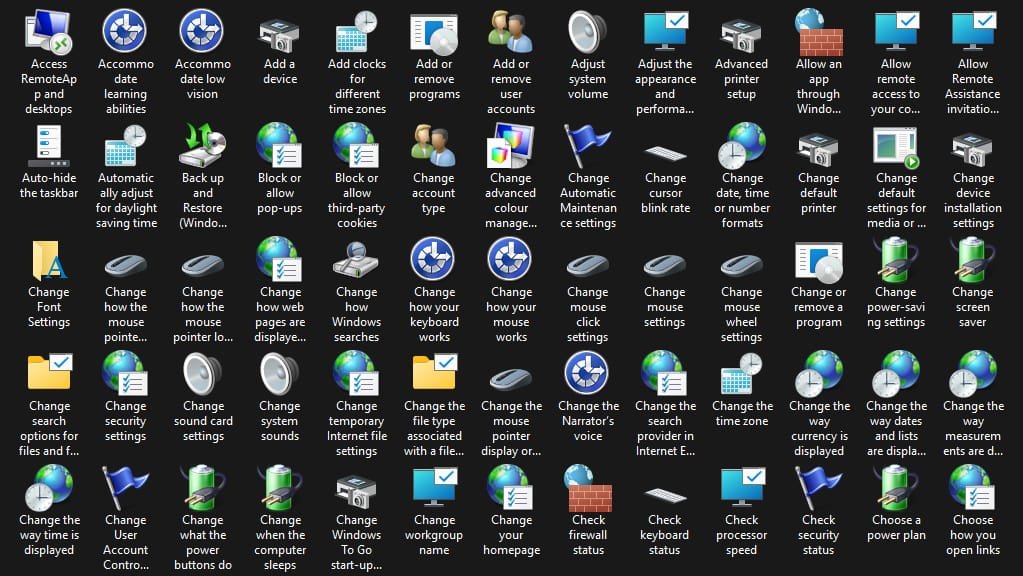Image resolution: width=1023 pixels, height=576 pixels.
Task: Open Change power-saving settings battery icon
Action: (896, 260)
